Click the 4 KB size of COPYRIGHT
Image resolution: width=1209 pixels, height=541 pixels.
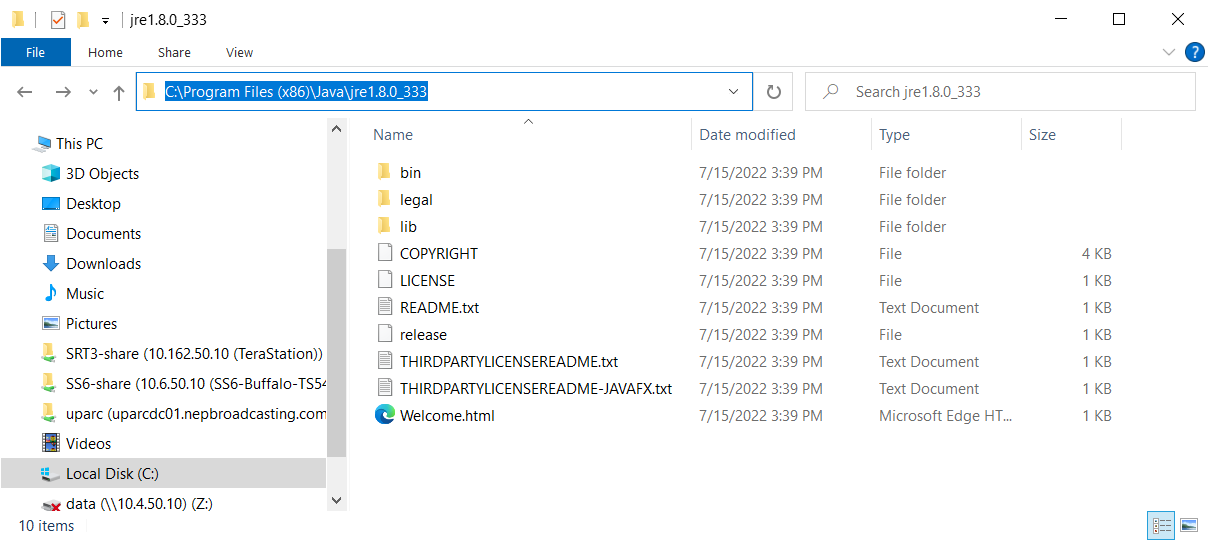(1096, 254)
